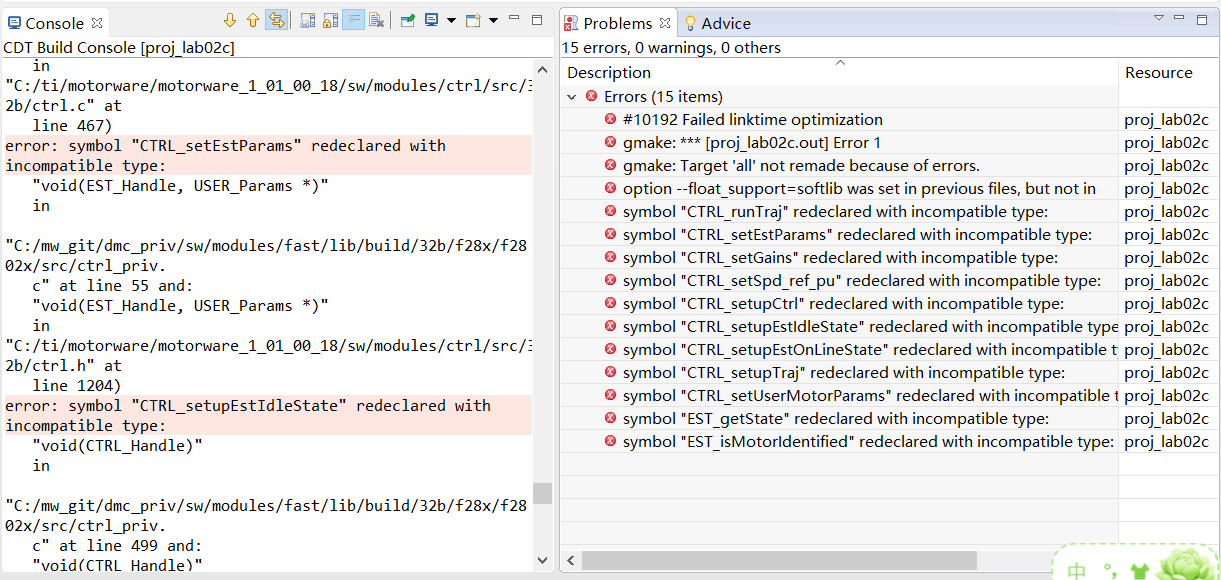Open the Problems view menu triangle
The image size is (1221, 580).
pos(1159,18)
